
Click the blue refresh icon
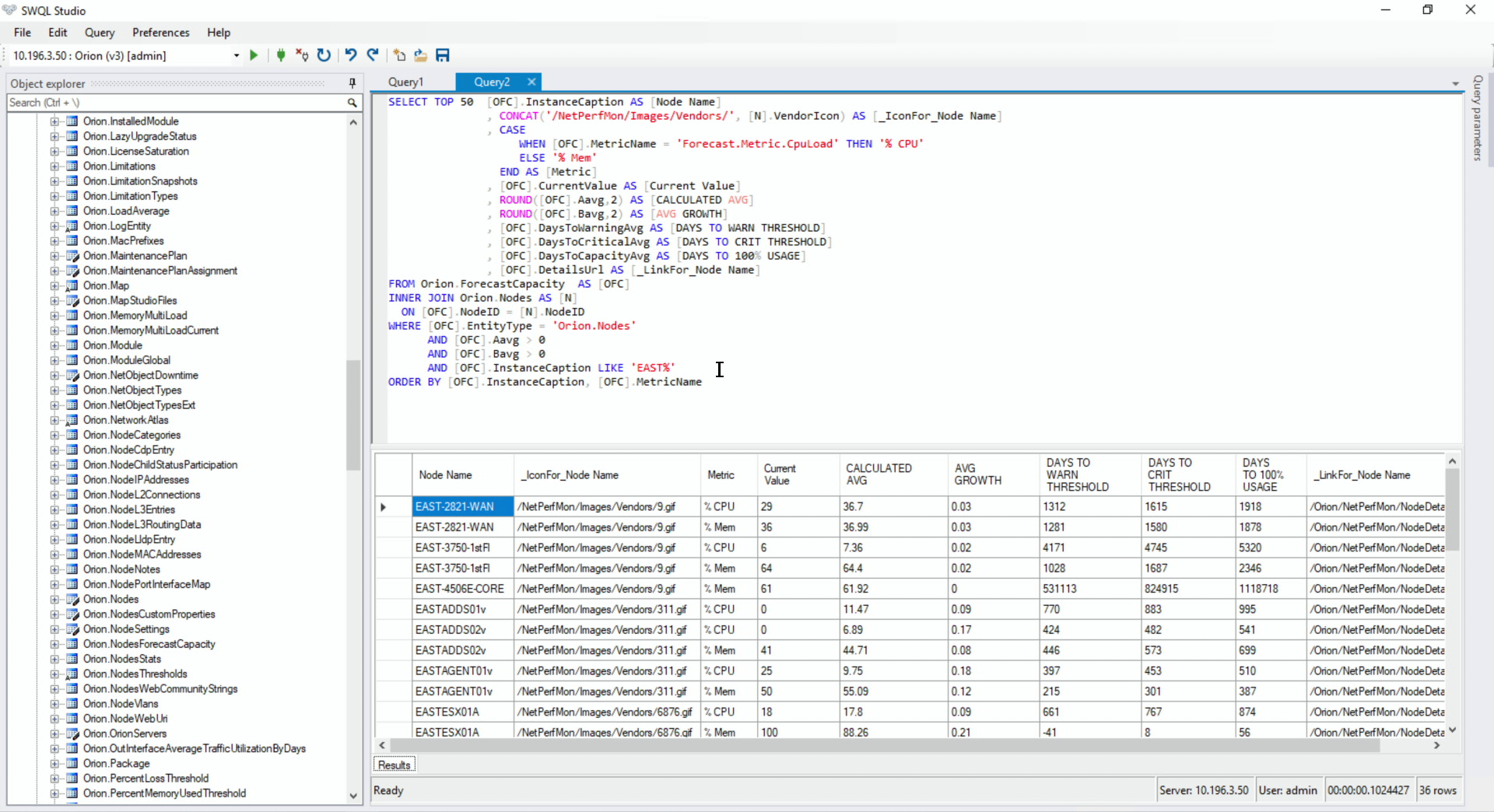click(324, 55)
